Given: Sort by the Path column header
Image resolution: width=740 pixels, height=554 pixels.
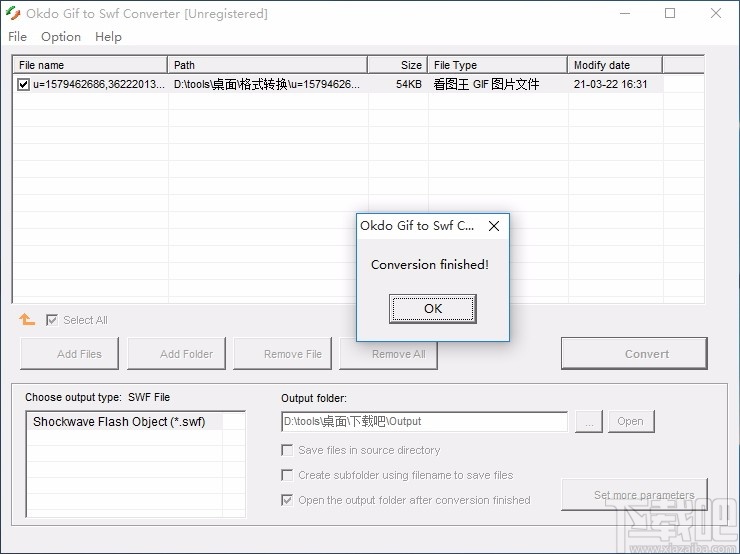Looking at the screenshot, I should pyautogui.click(x=268, y=65).
